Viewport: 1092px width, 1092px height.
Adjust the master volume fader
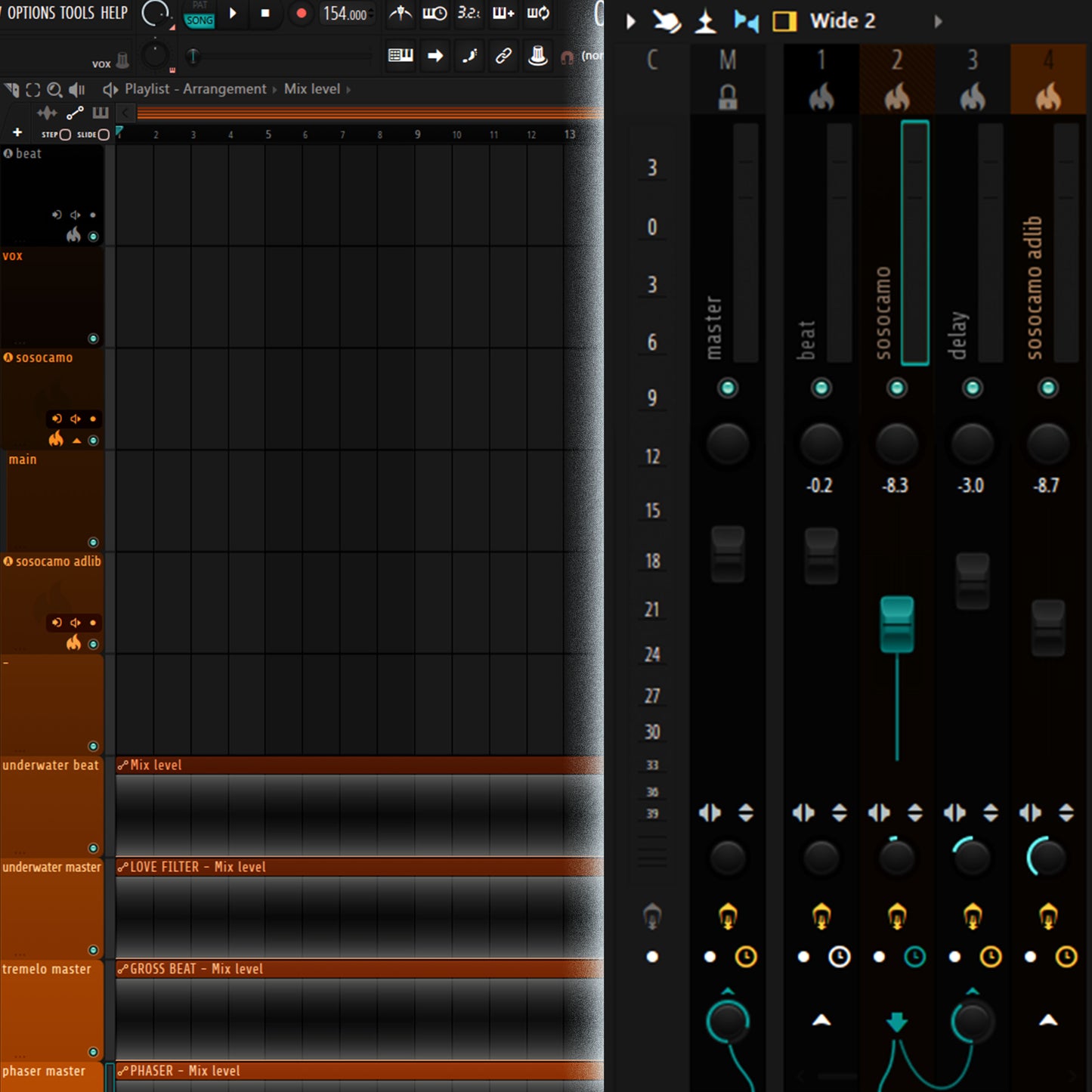(x=728, y=555)
